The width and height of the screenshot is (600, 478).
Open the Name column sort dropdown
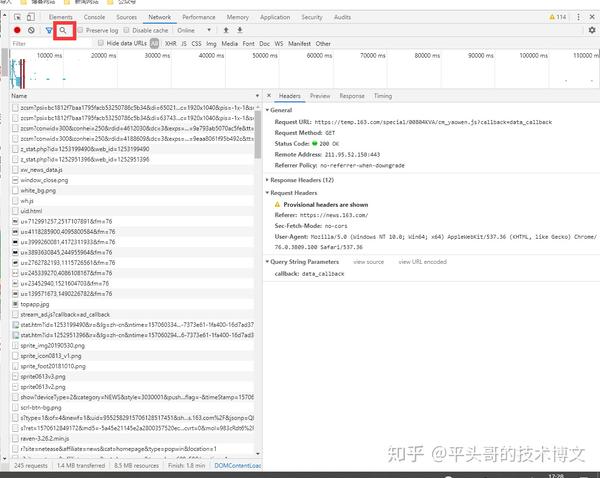pyautogui.click(x=258, y=96)
